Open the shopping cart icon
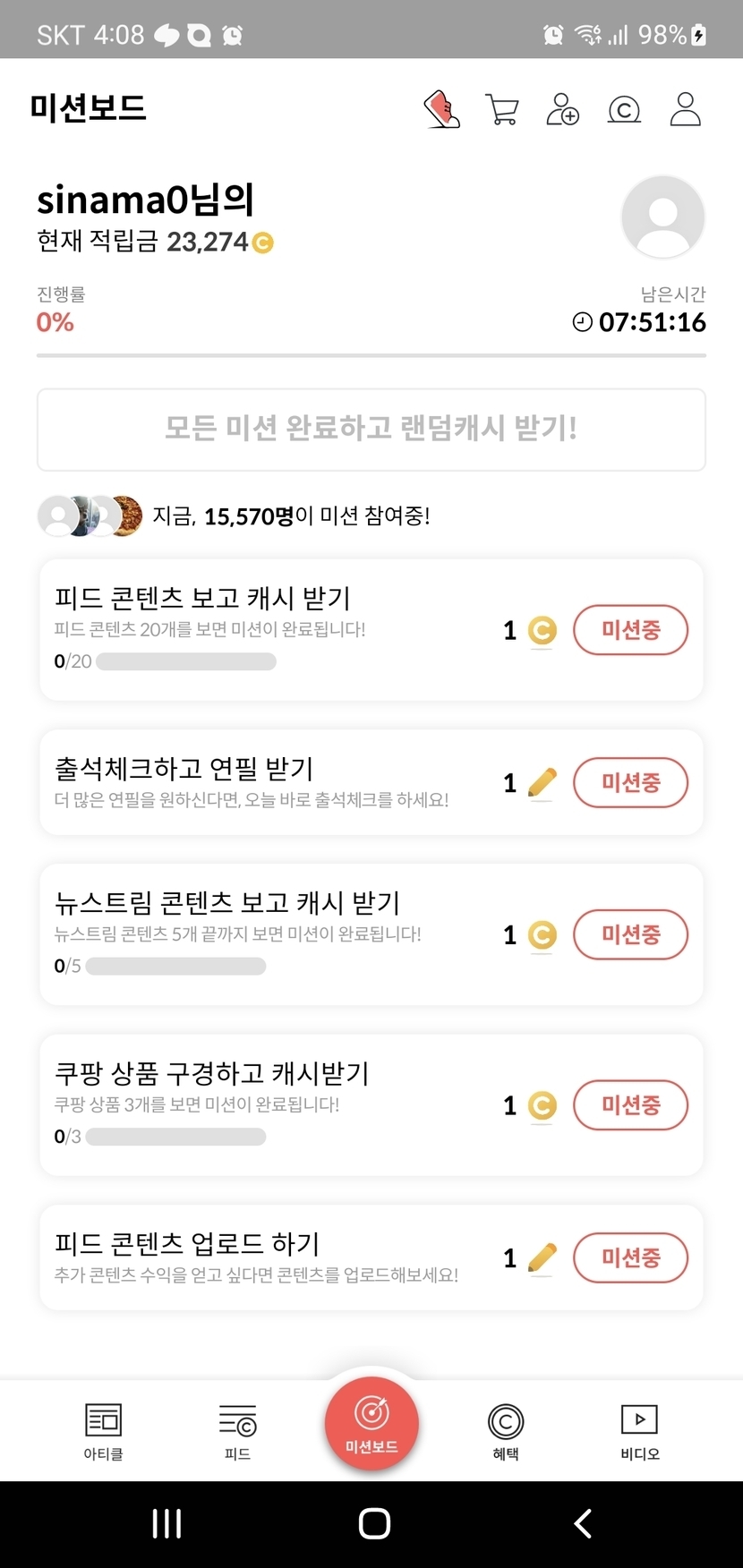743x1568 pixels. [501, 109]
